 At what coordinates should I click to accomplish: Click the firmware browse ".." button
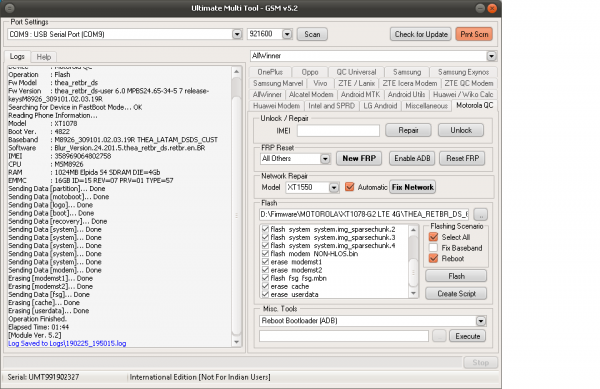pyautogui.click(x=481, y=215)
